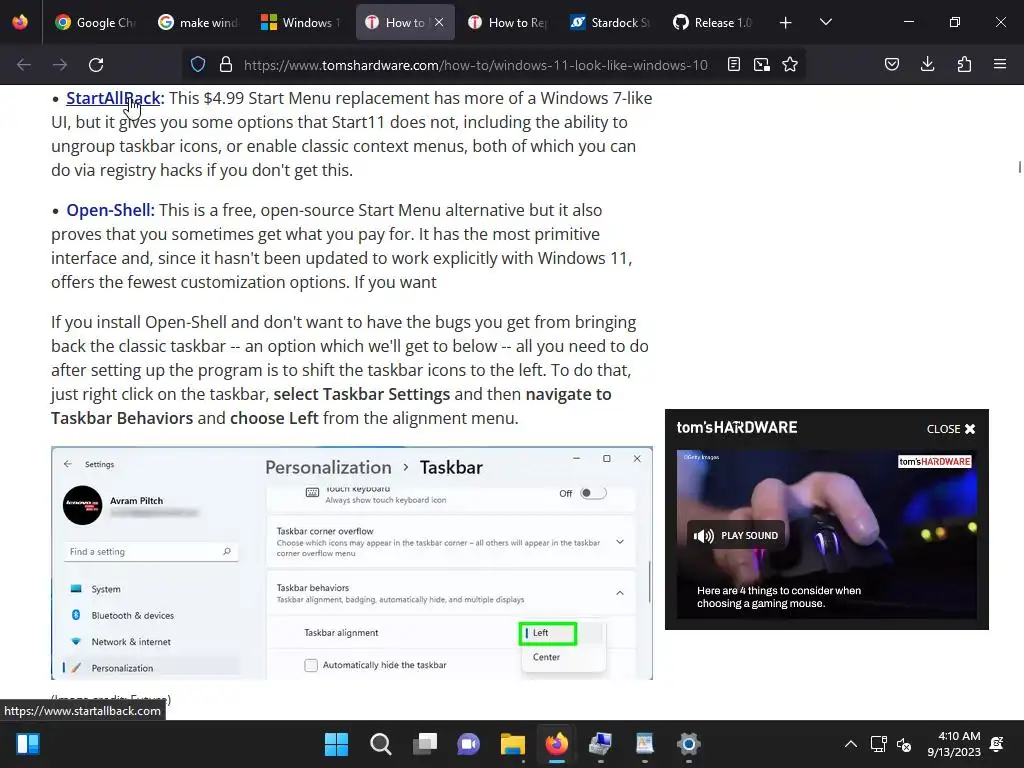Open the Windows Start menu

tap(336, 744)
